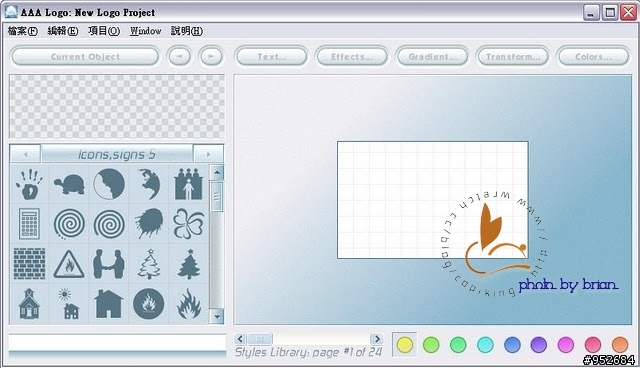
Task: Select the calculator icon
Action: [29, 224]
